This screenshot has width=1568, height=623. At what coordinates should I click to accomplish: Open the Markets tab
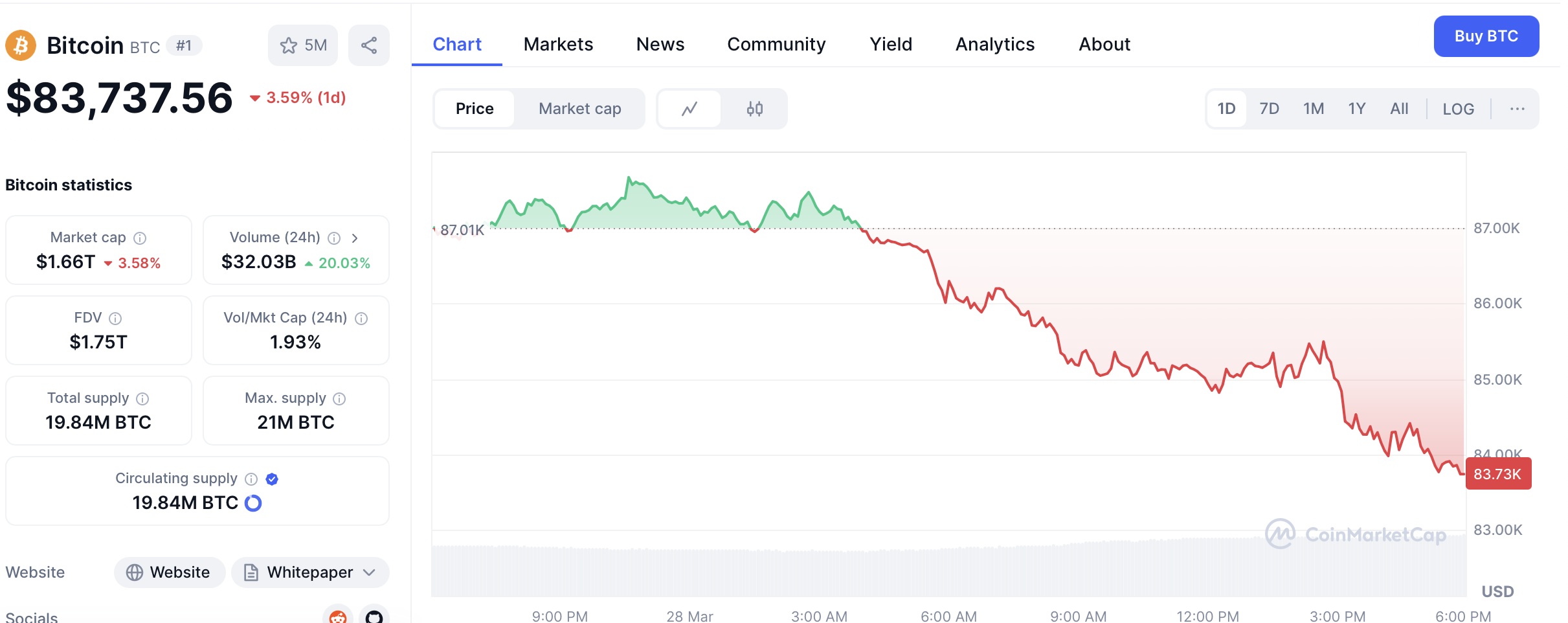pos(558,44)
